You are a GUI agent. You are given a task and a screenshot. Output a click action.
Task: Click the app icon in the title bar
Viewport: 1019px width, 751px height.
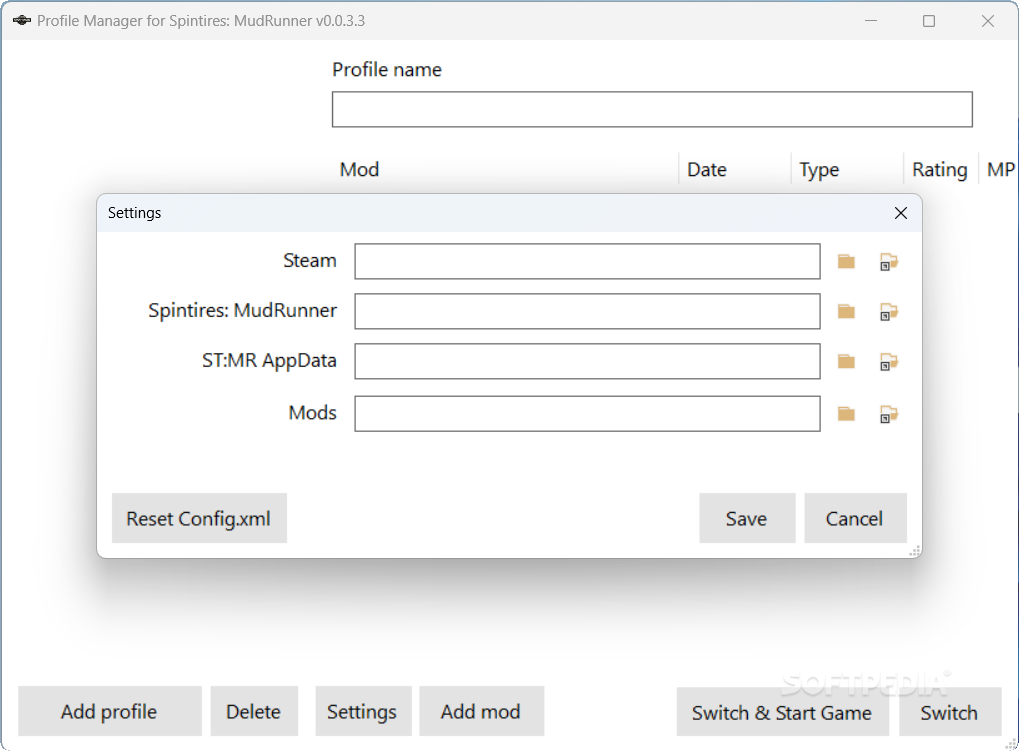point(21,21)
